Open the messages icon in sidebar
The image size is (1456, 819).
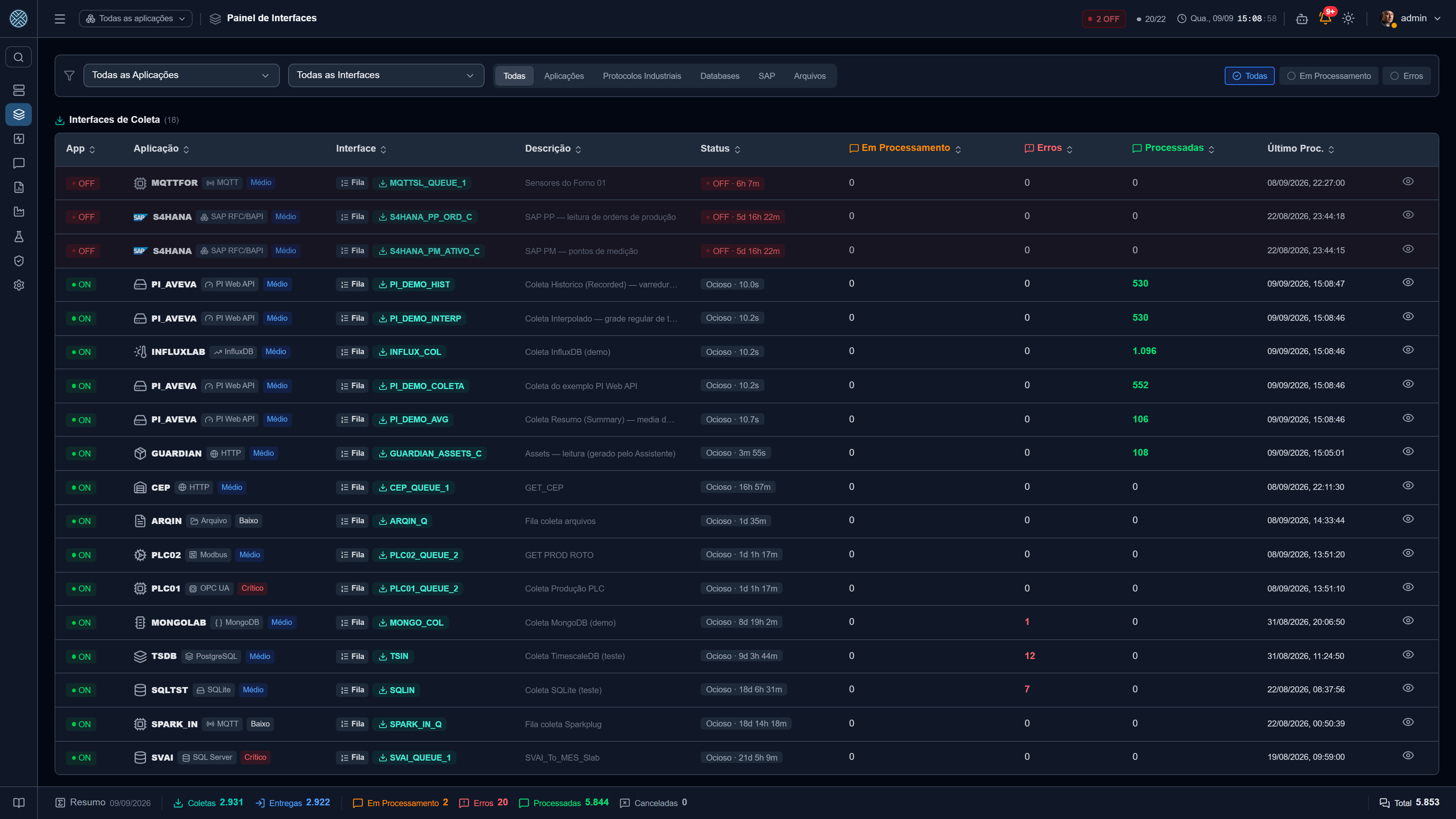pos(19,163)
